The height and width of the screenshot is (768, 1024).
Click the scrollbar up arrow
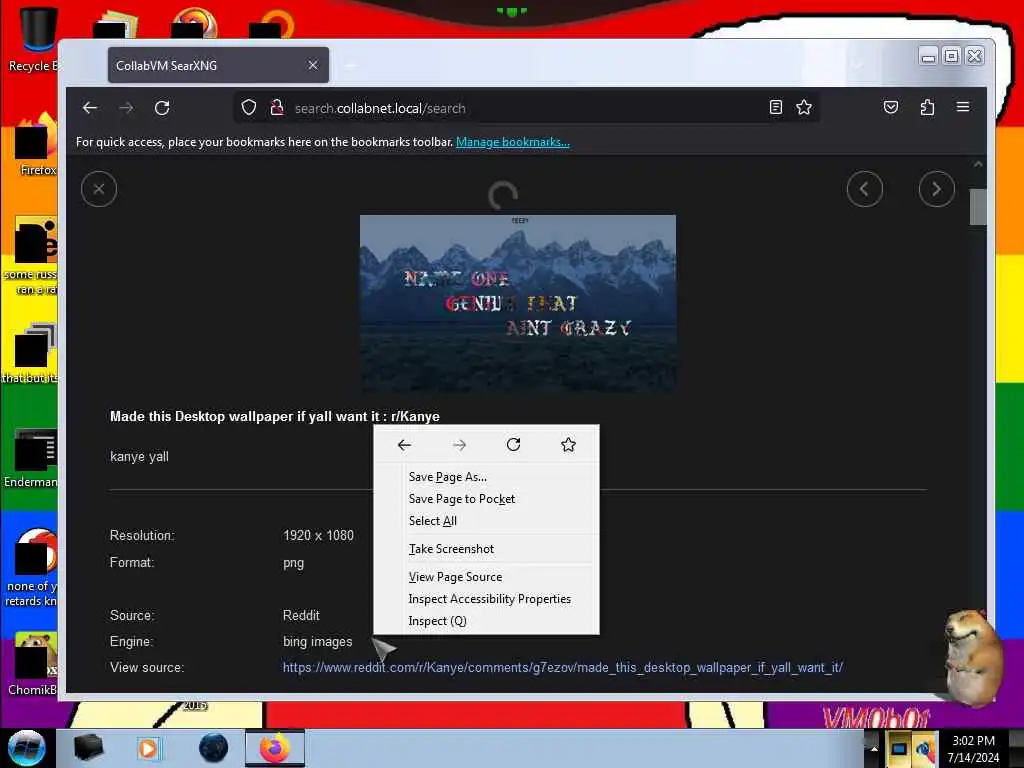click(978, 164)
